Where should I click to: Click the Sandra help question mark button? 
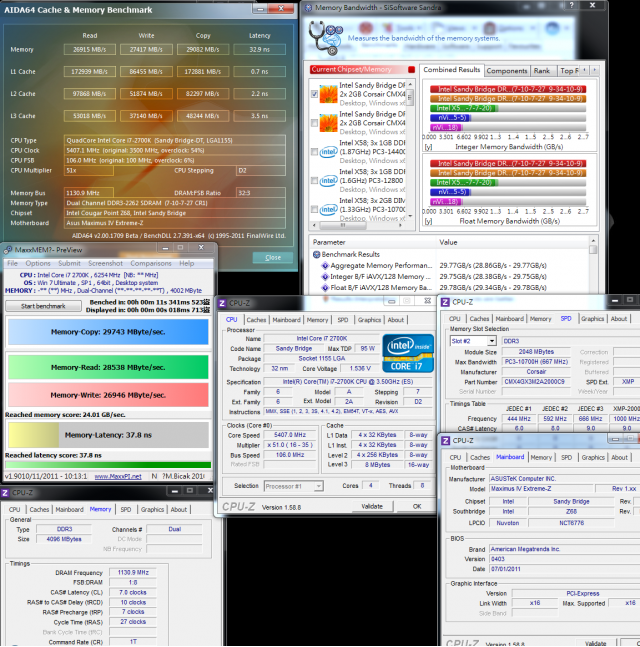(571, 5)
